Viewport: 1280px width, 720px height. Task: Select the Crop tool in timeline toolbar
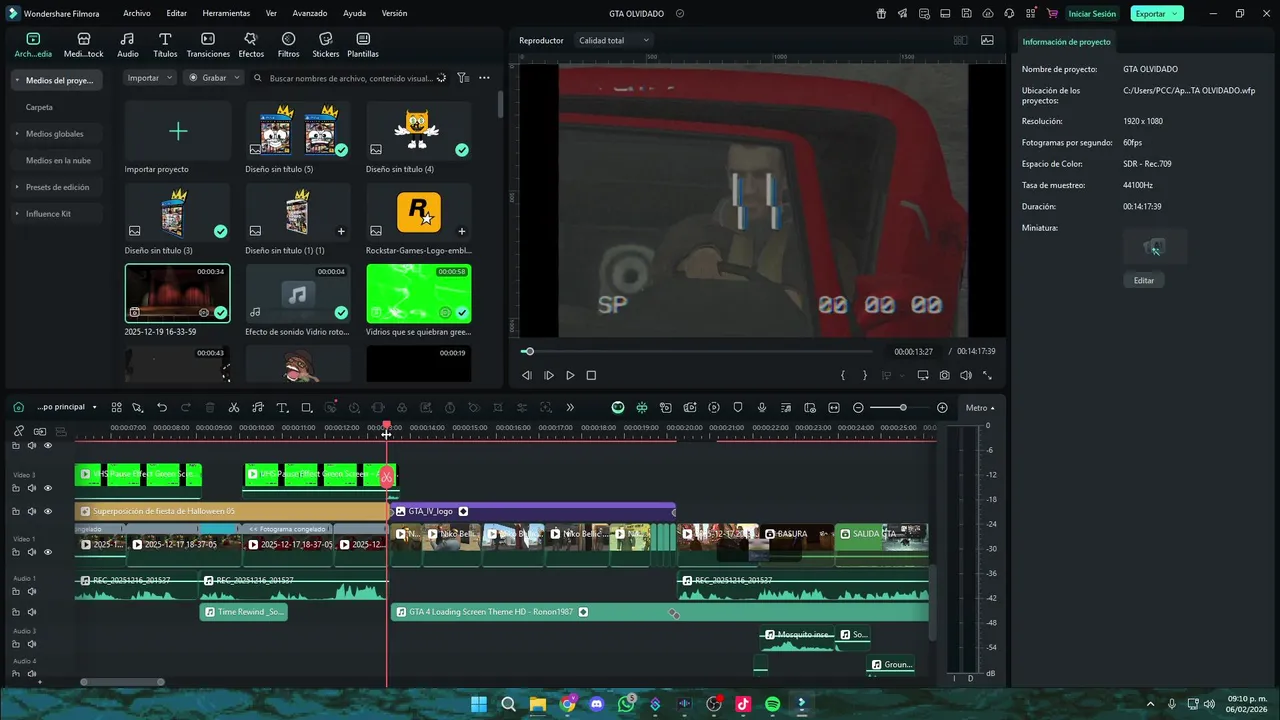click(x=306, y=408)
